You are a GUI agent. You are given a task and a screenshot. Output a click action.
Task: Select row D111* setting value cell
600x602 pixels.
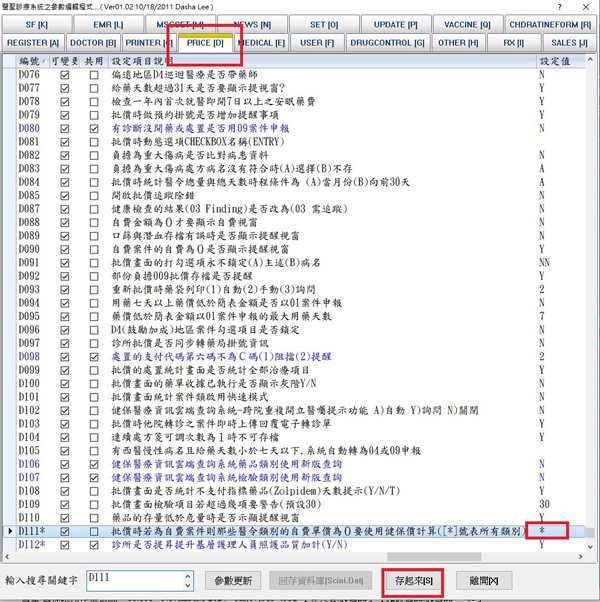[554, 532]
